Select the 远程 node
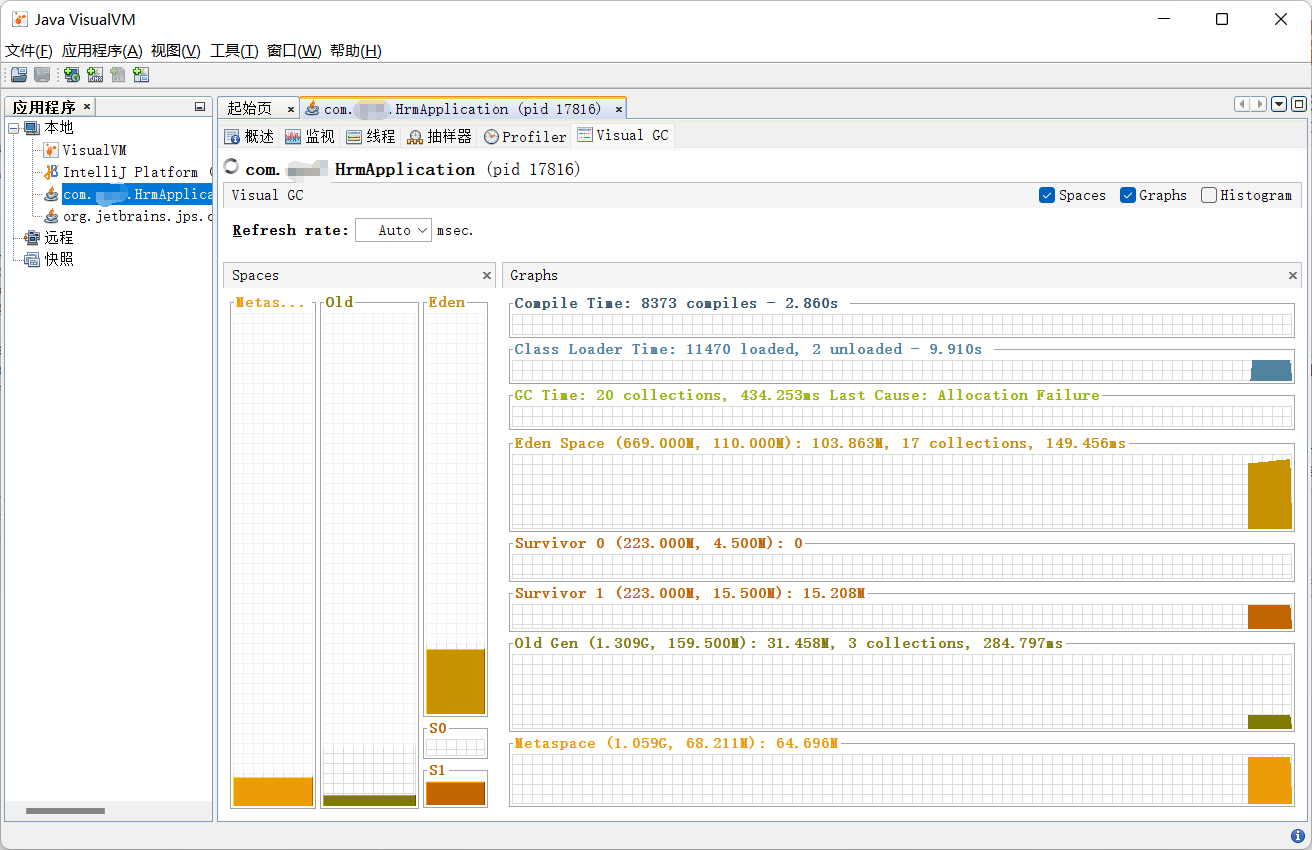The image size is (1312, 850). (59, 238)
